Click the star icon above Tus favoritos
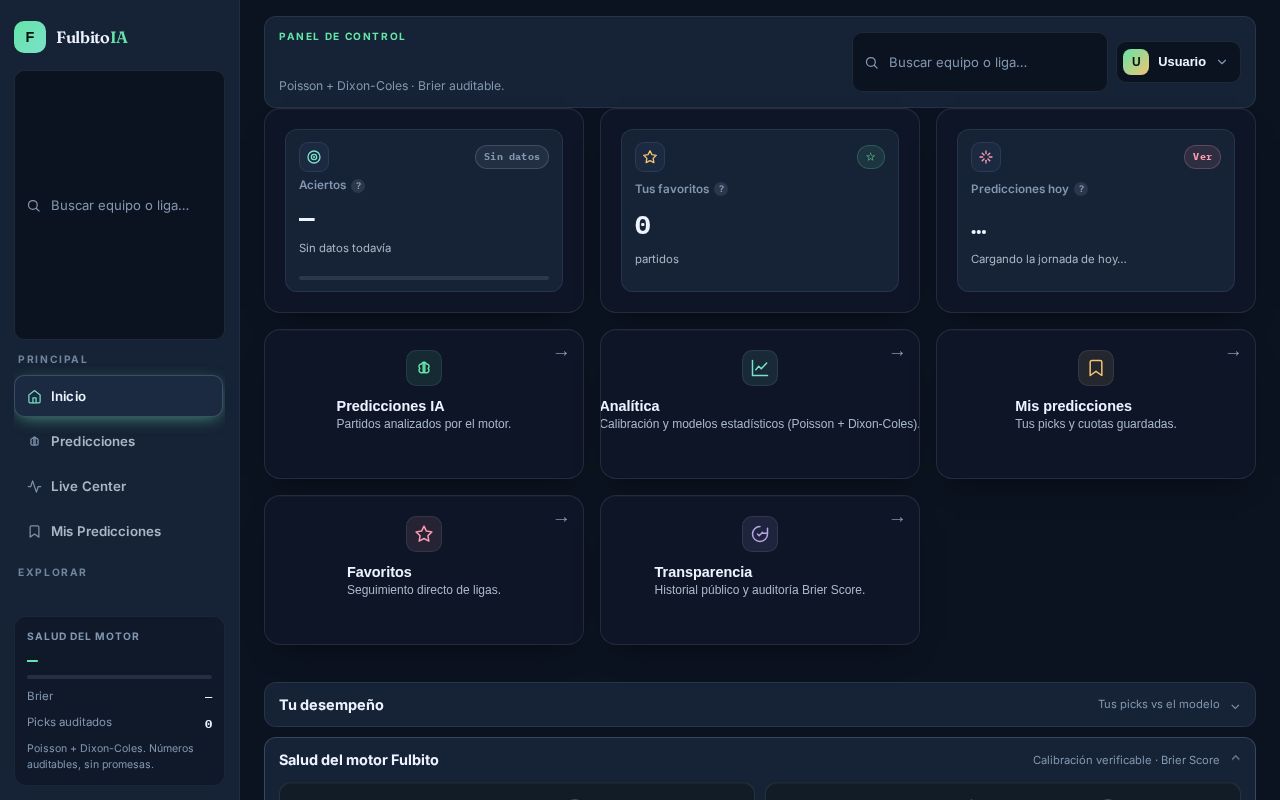Image resolution: width=1280 pixels, height=800 pixels. pos(650,157)
